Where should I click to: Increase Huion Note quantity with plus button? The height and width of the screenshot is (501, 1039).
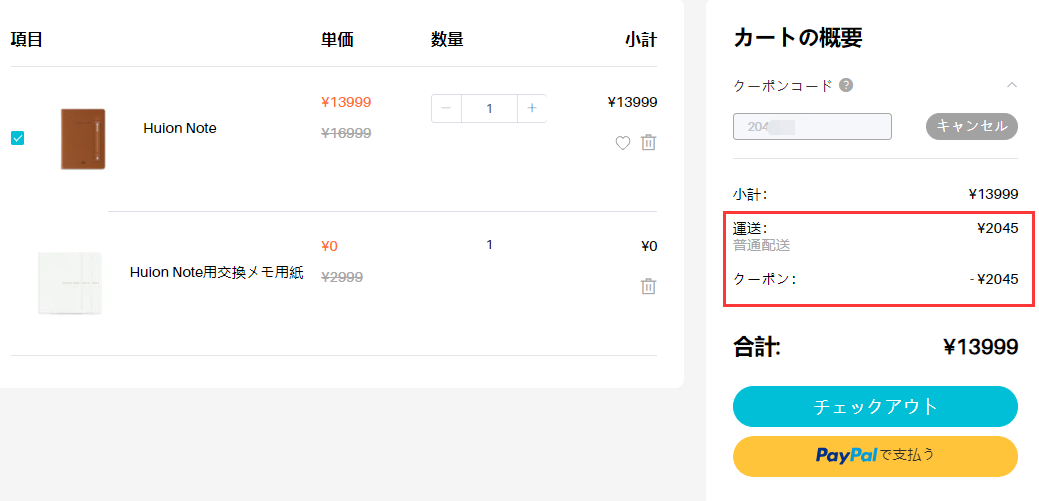531,108
